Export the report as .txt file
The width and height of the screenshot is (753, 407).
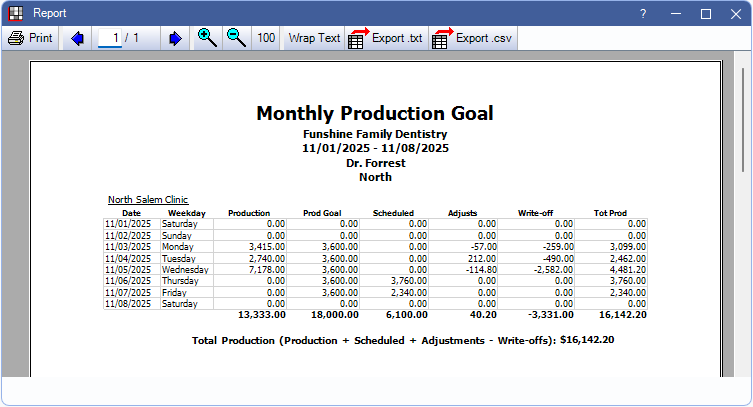[386, 38]
